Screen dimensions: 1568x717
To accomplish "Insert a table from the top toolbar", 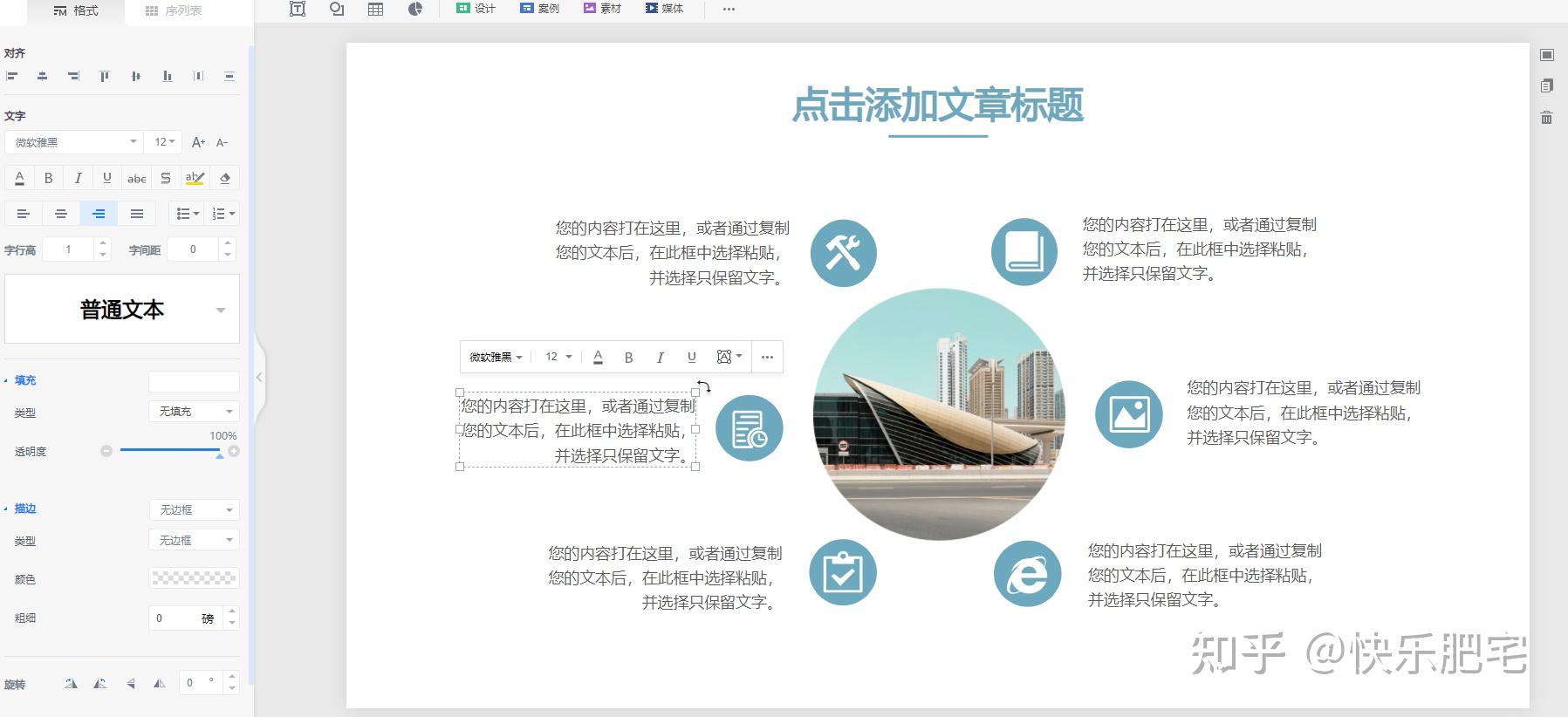I will pos(376,9).
